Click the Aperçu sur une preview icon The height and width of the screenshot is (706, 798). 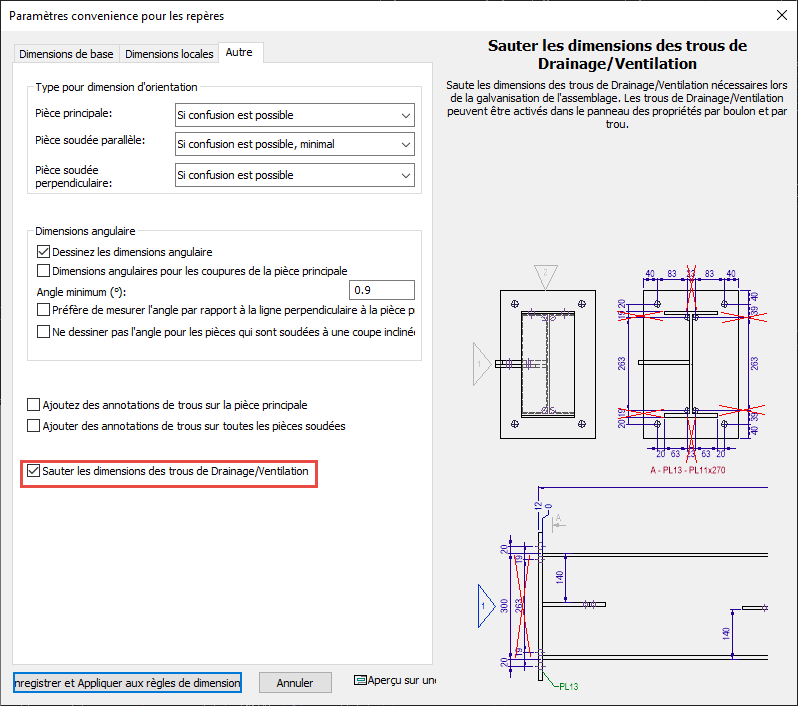[x=360, y=680]
